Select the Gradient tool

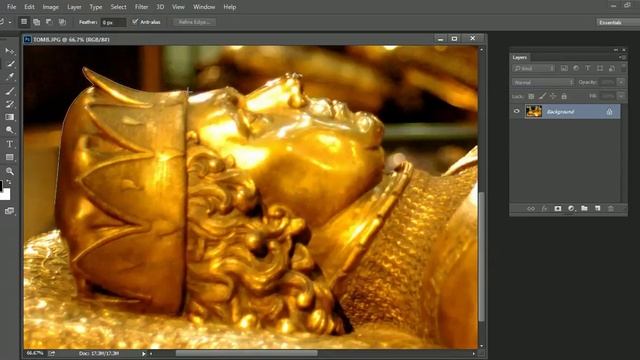10,117
